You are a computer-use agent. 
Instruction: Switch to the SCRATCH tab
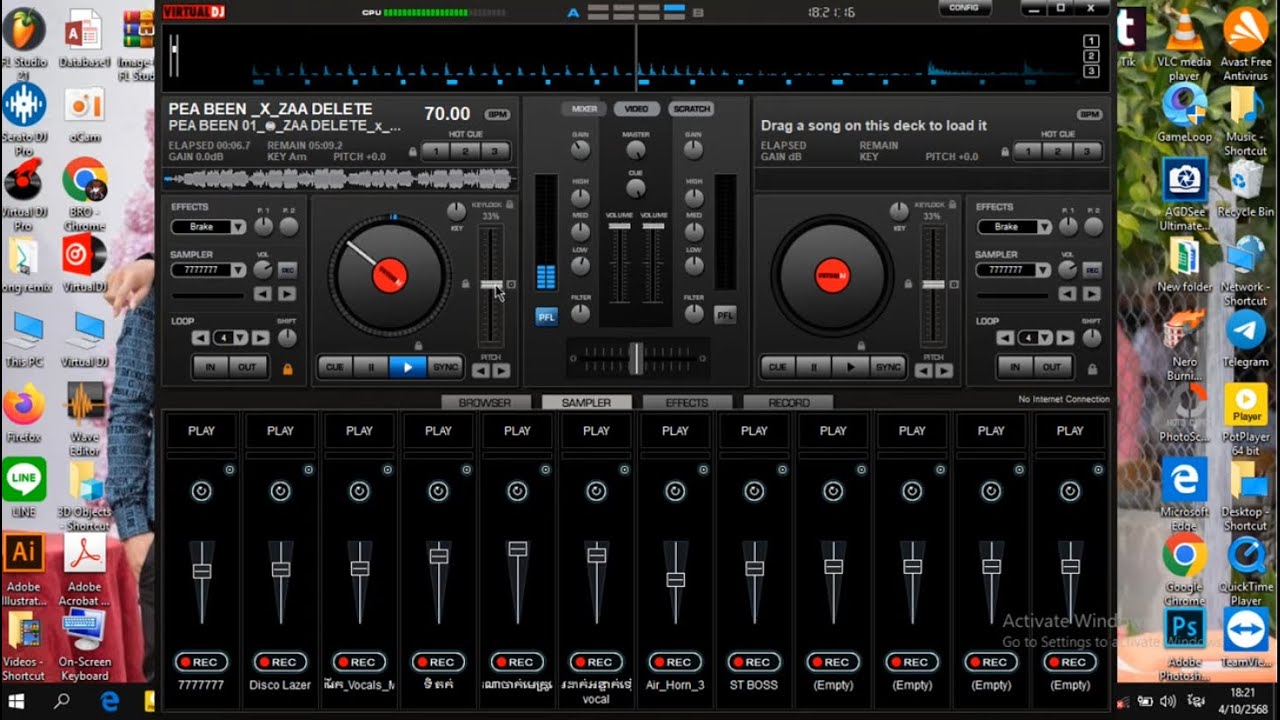click(x=691, y=109)
